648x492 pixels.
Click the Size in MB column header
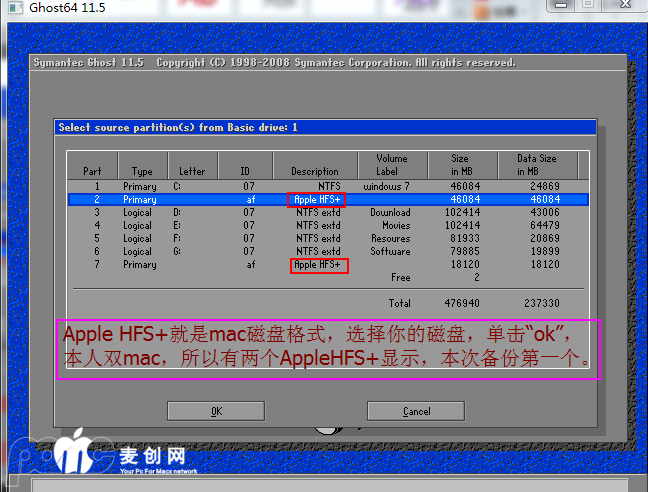(459, 165)
